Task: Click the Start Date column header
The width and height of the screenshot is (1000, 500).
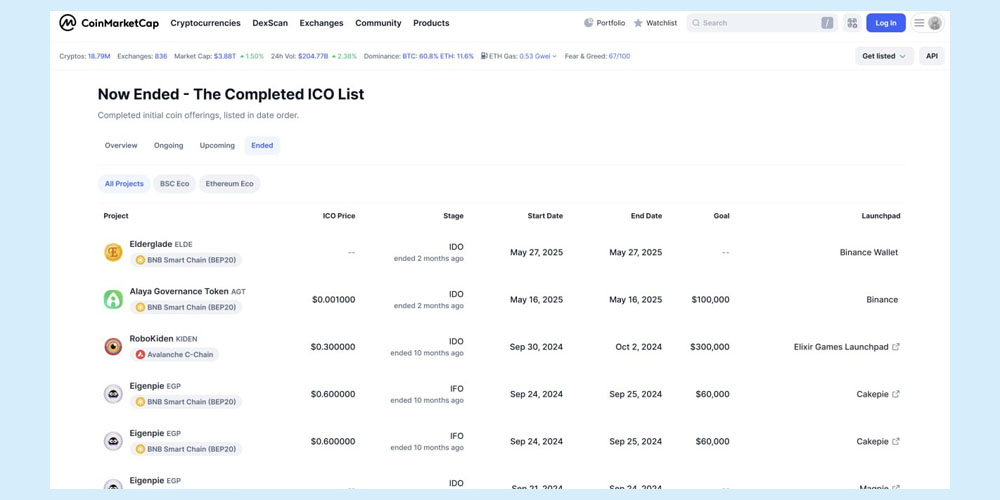Action: coord(545,216)
